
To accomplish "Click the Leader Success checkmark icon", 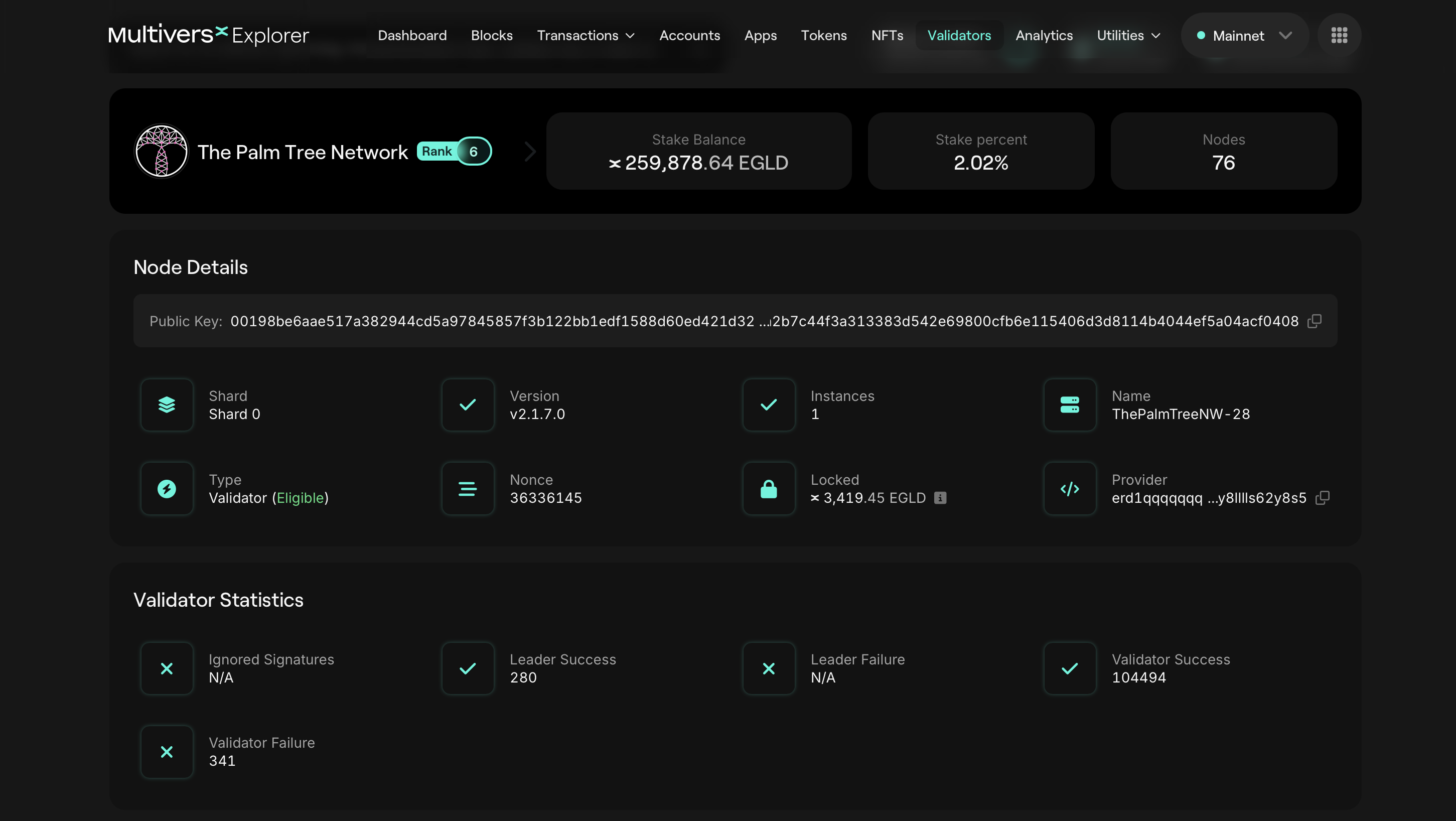I will coord(468,668).
